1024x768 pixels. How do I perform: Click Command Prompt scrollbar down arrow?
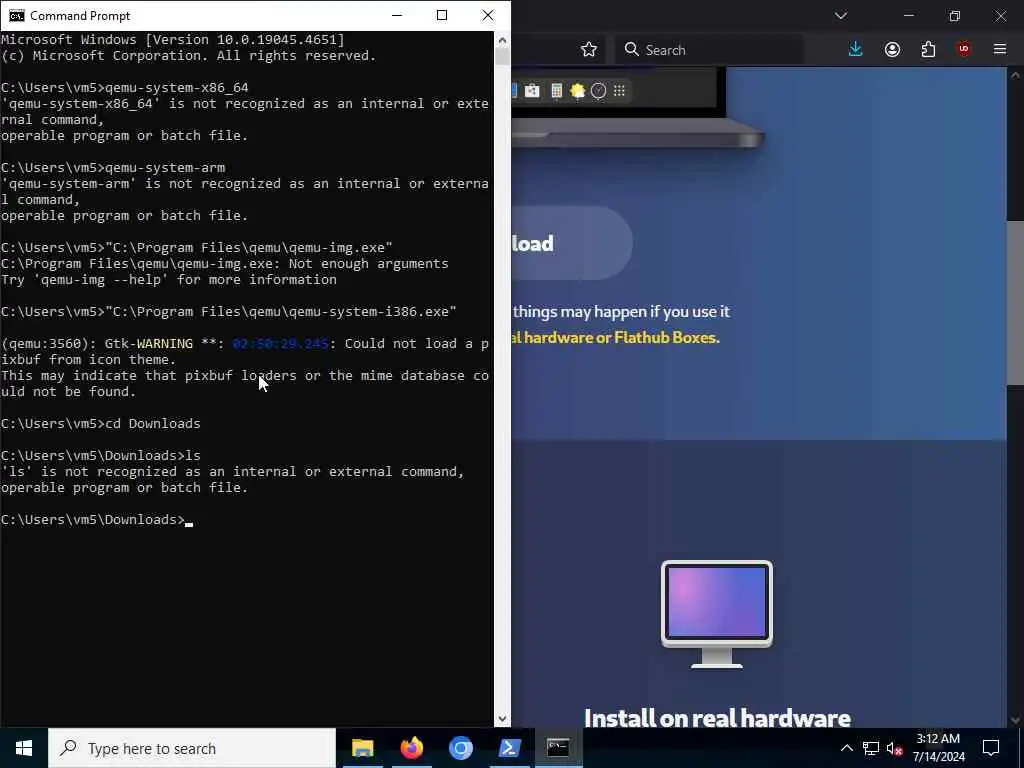[502, 718]
